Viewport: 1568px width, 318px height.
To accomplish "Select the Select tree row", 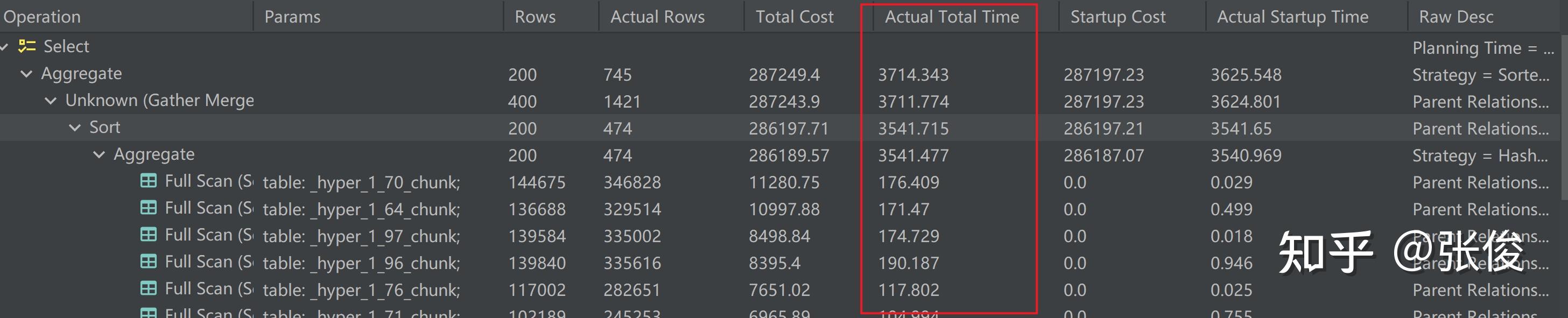I will tap(66, 46).
